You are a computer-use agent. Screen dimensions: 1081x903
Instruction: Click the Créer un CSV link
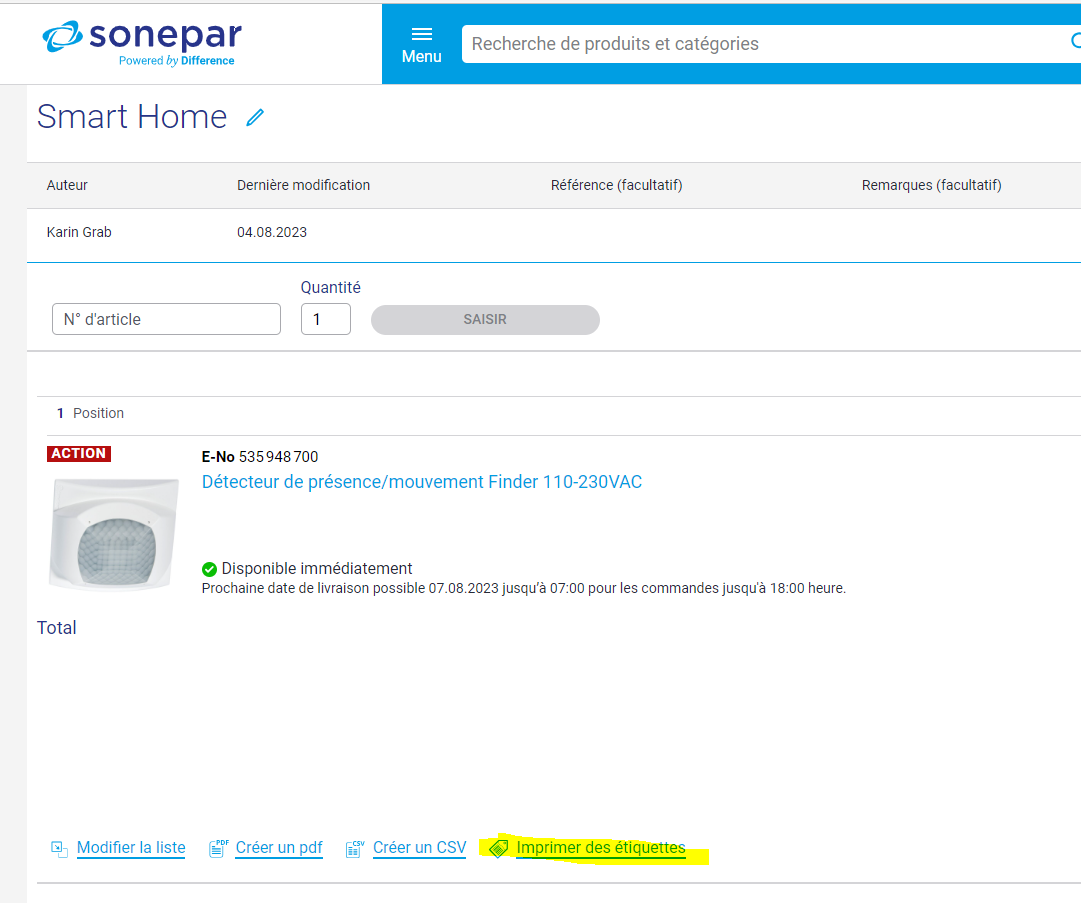(x=420, y=848)
